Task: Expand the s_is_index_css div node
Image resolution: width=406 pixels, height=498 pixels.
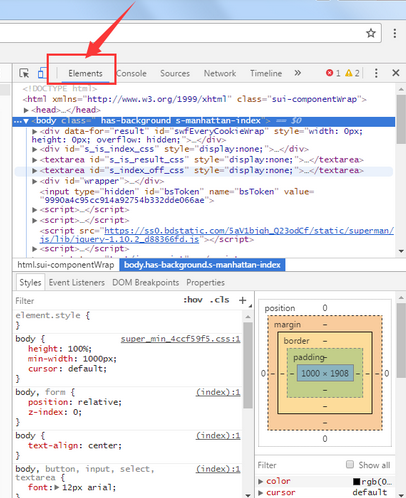Action: [34, 149]
